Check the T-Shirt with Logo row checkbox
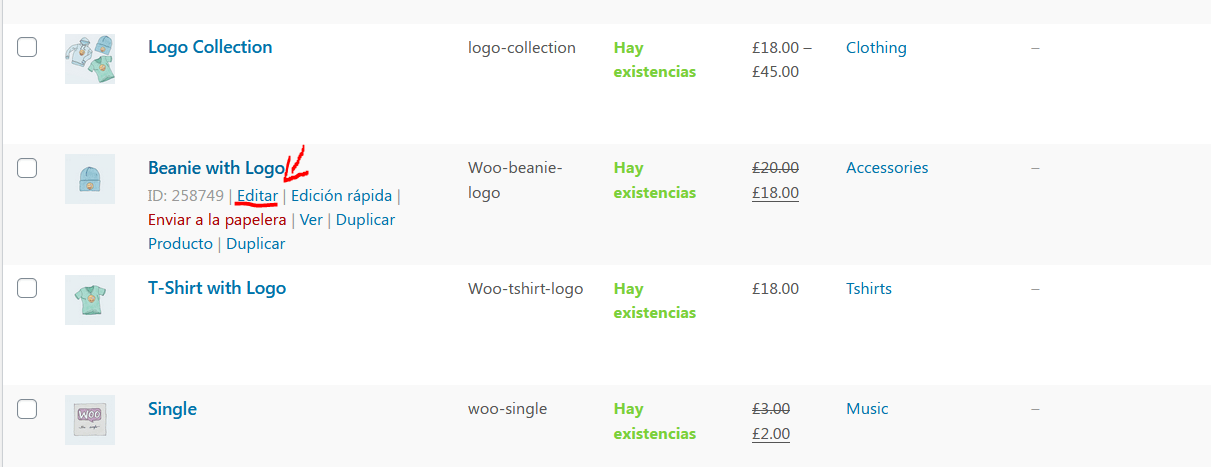 pos(27,288)
